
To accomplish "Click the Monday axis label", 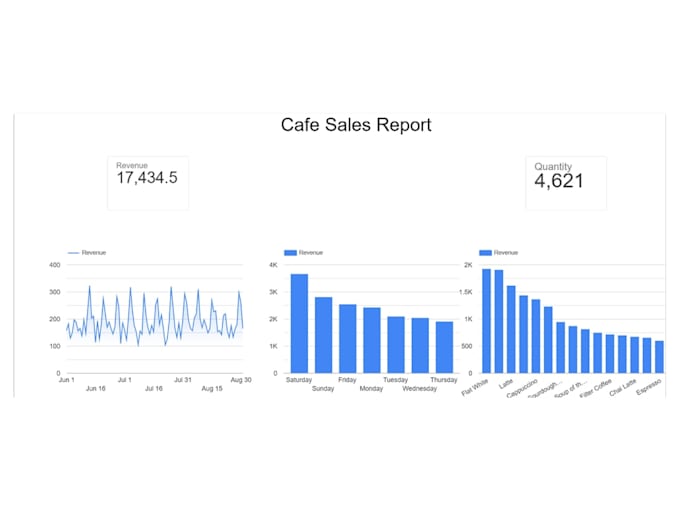I will [371, 389].
